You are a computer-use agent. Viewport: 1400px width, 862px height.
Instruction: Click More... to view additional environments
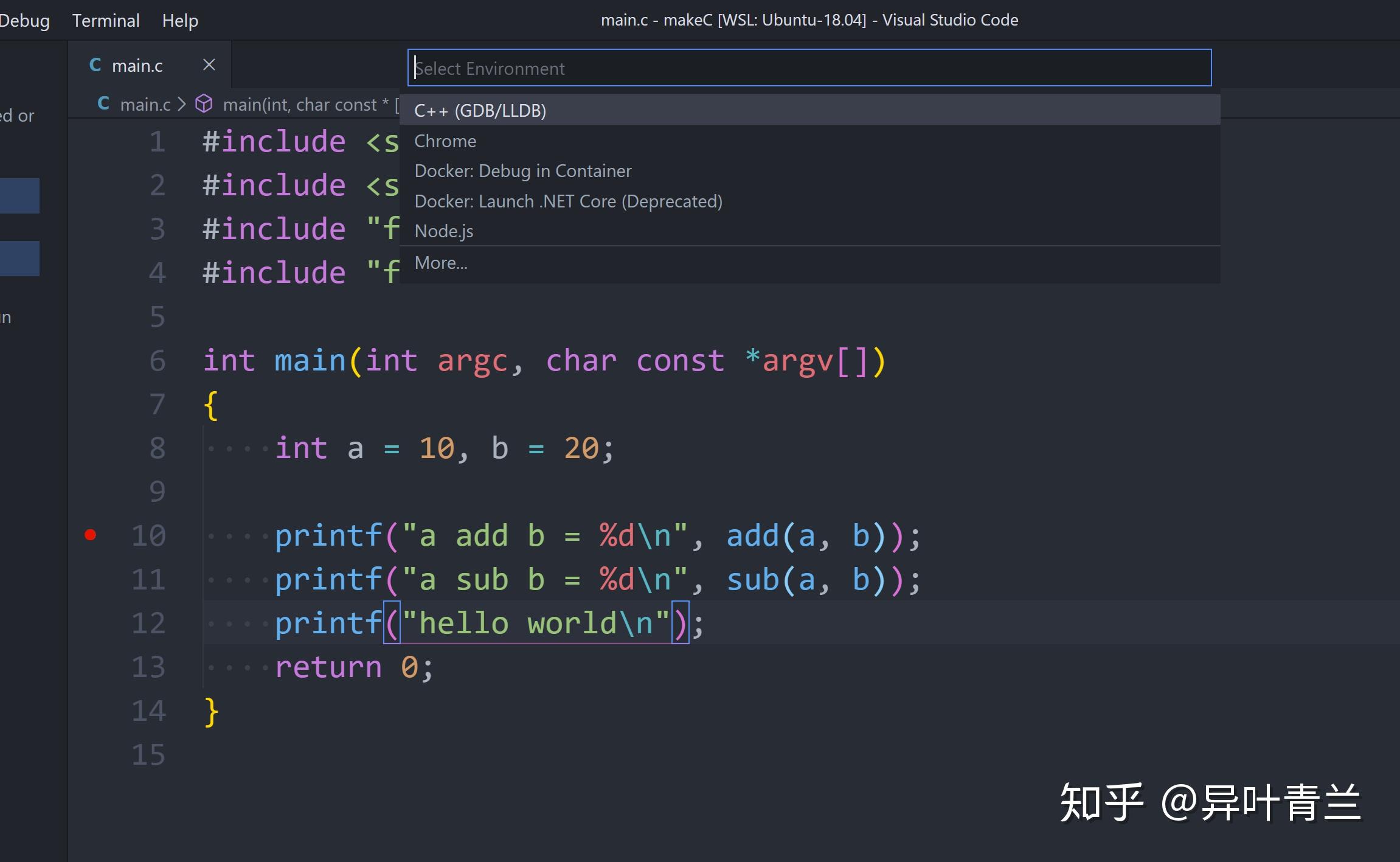pos(441,262)
